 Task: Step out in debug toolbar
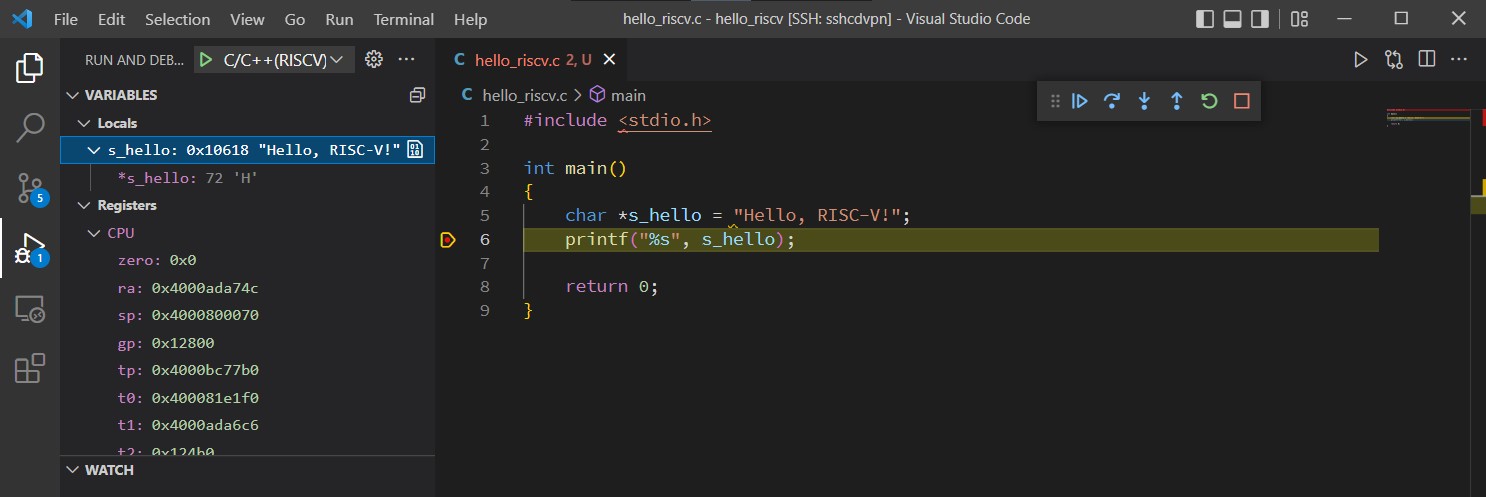click(1176, 101)
